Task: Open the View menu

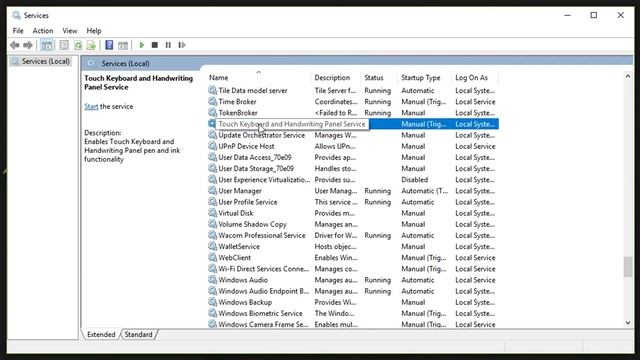Action: [70, 31]
